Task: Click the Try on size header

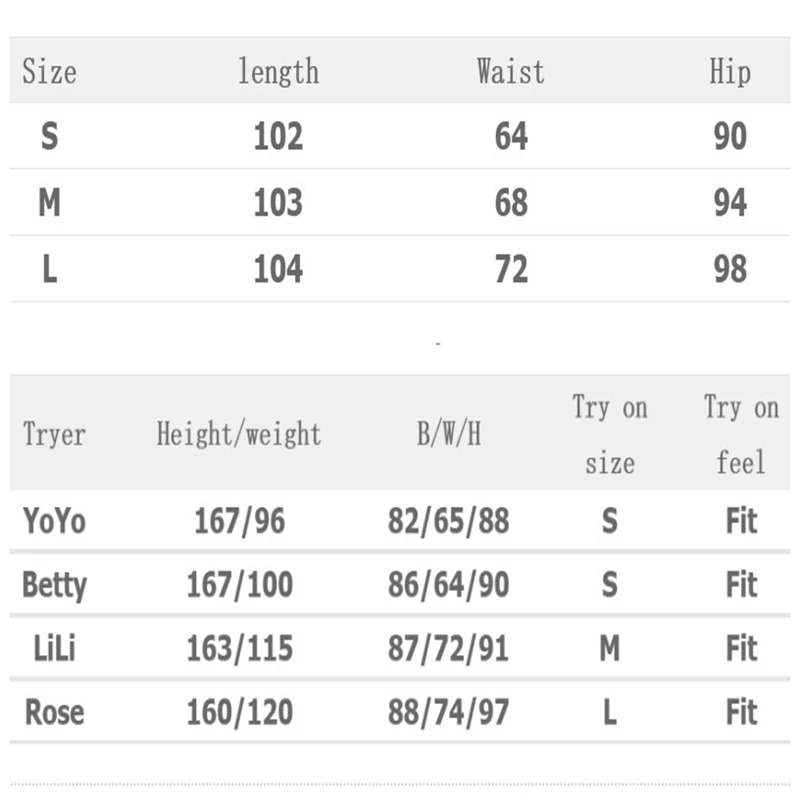Action: click(x=610, y=435)
